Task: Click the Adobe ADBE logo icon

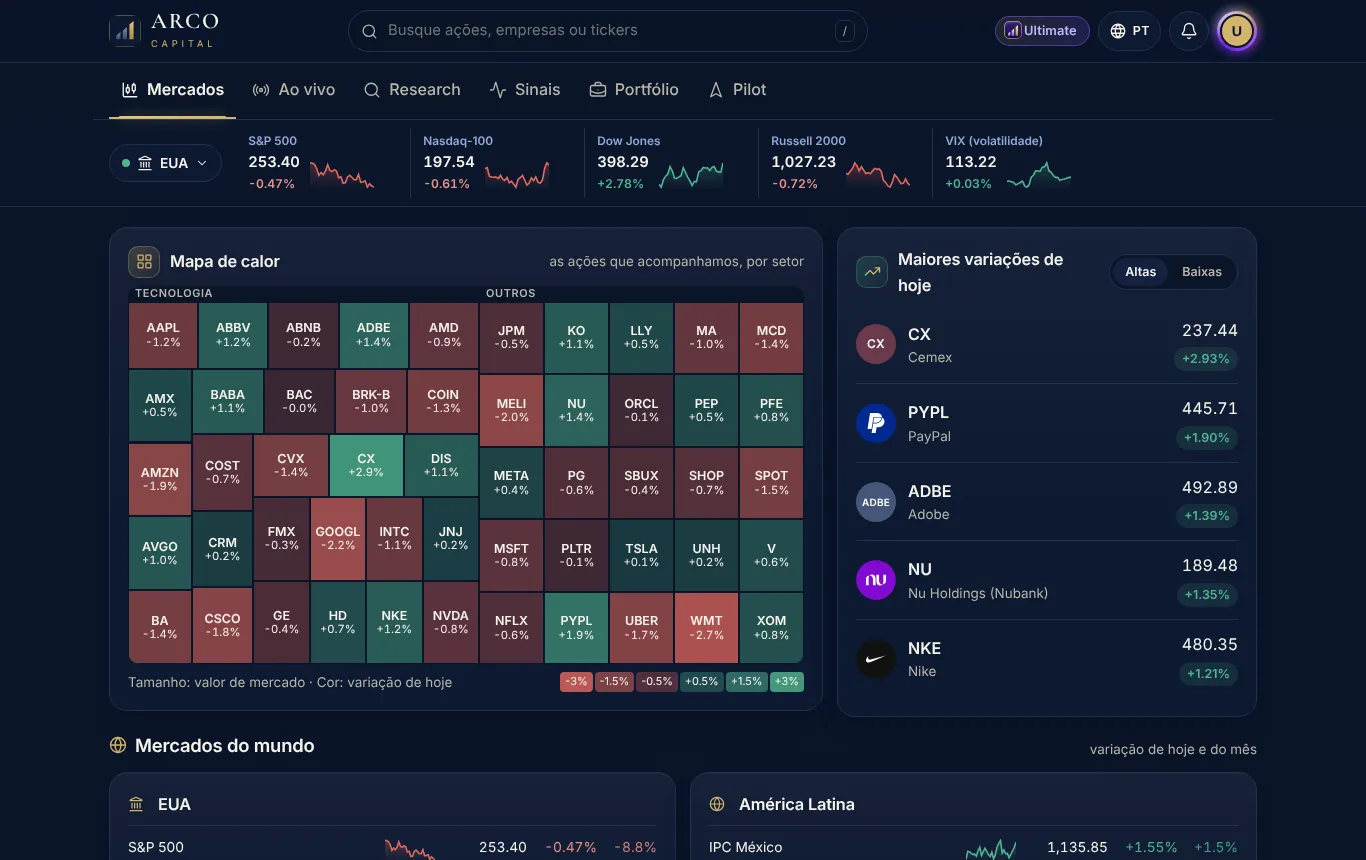Action: point(876,502)
